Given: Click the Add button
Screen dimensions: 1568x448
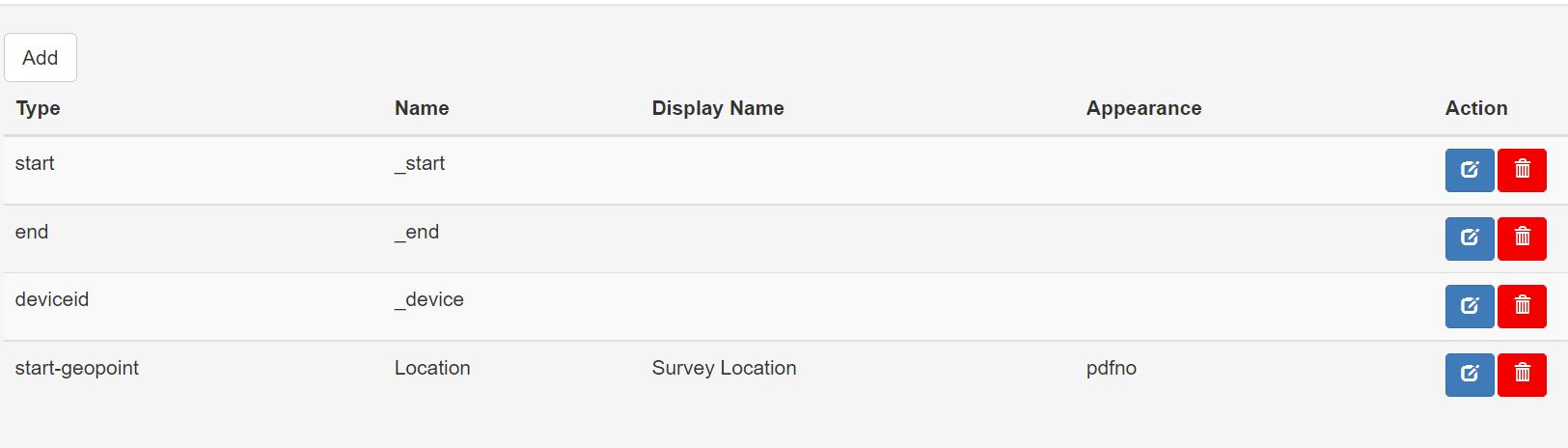Looking at the screenshot, I should pos(41,58).
